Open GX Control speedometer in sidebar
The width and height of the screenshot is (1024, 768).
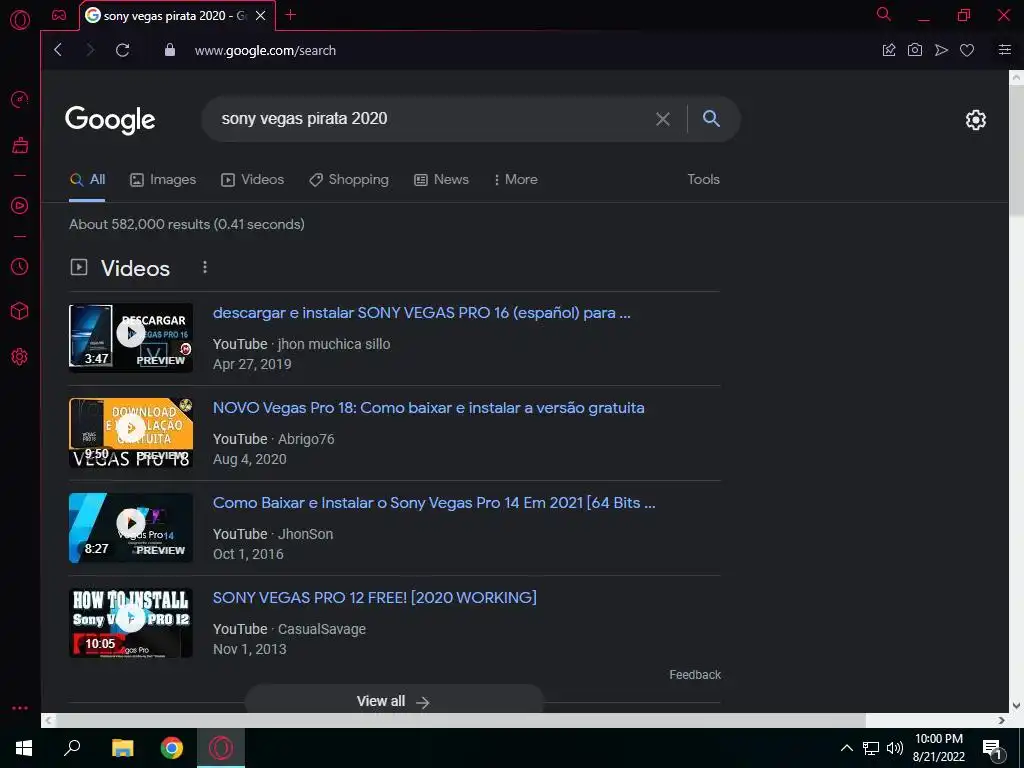pos(20,99)
